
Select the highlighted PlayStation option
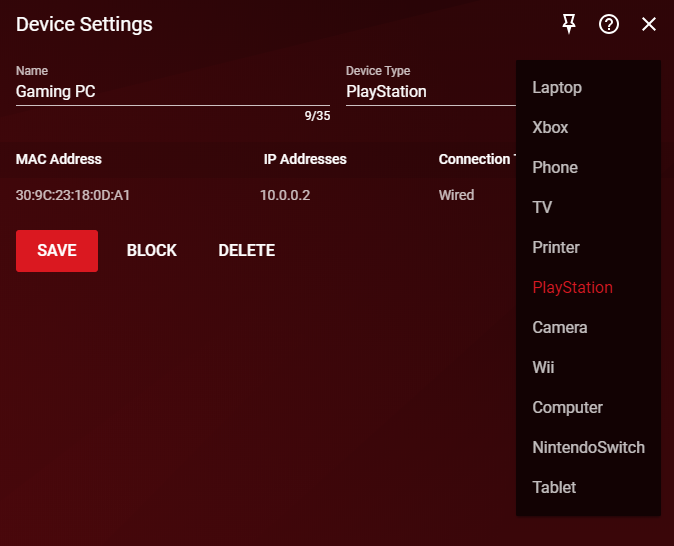point(572,288)
